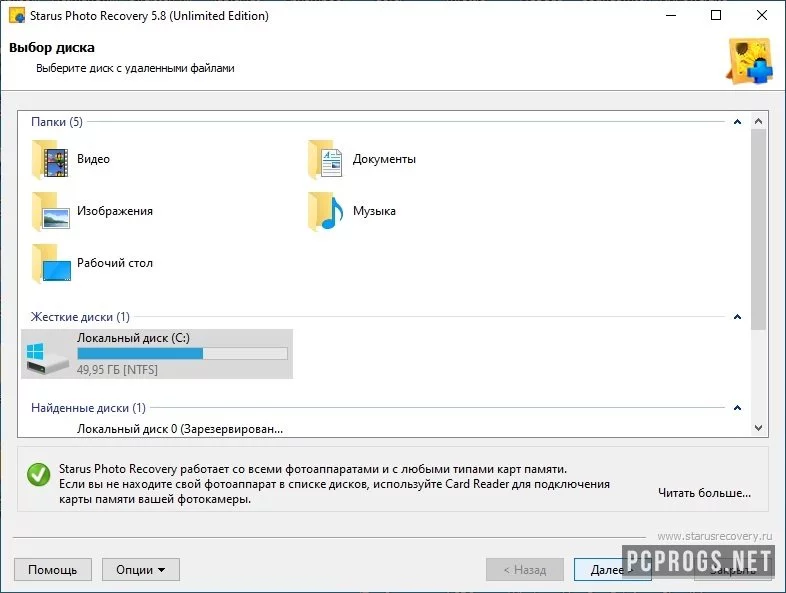The width and height of the screenshot is (786, 593).
Task: Click the vertical scrollbar thumb
Action: (x=758, y=229)
